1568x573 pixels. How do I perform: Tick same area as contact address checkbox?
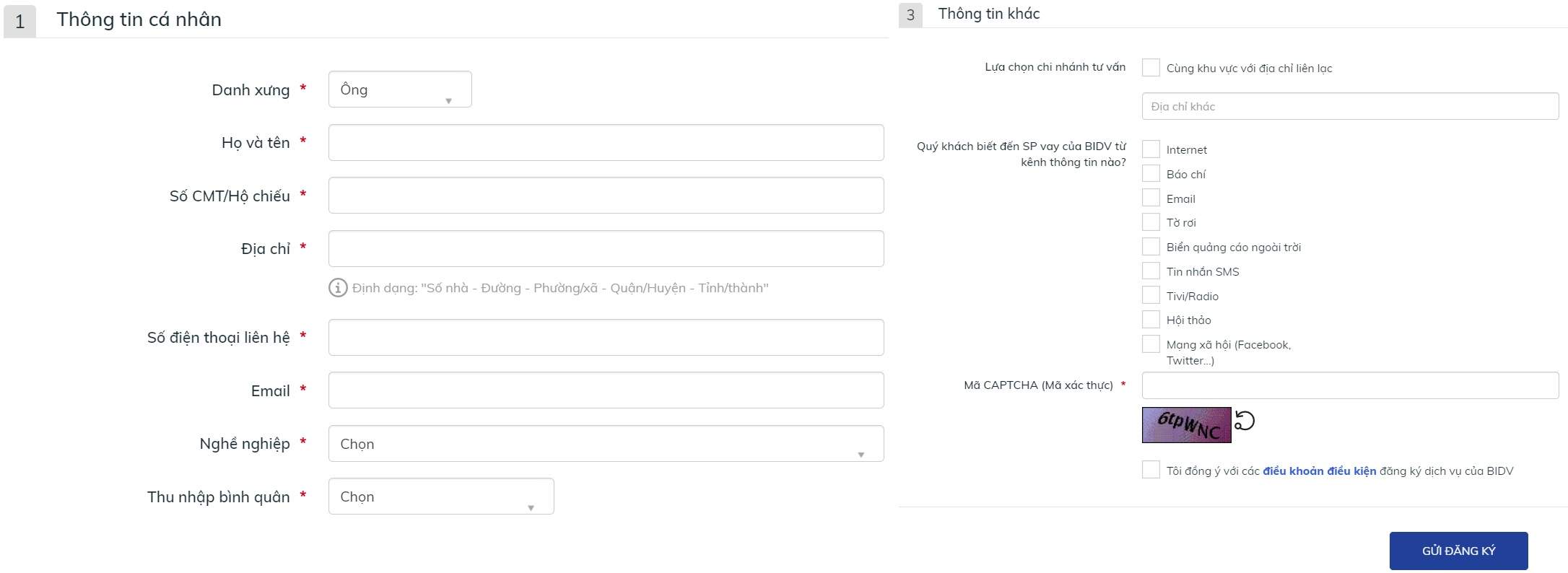pos(1151,68)
